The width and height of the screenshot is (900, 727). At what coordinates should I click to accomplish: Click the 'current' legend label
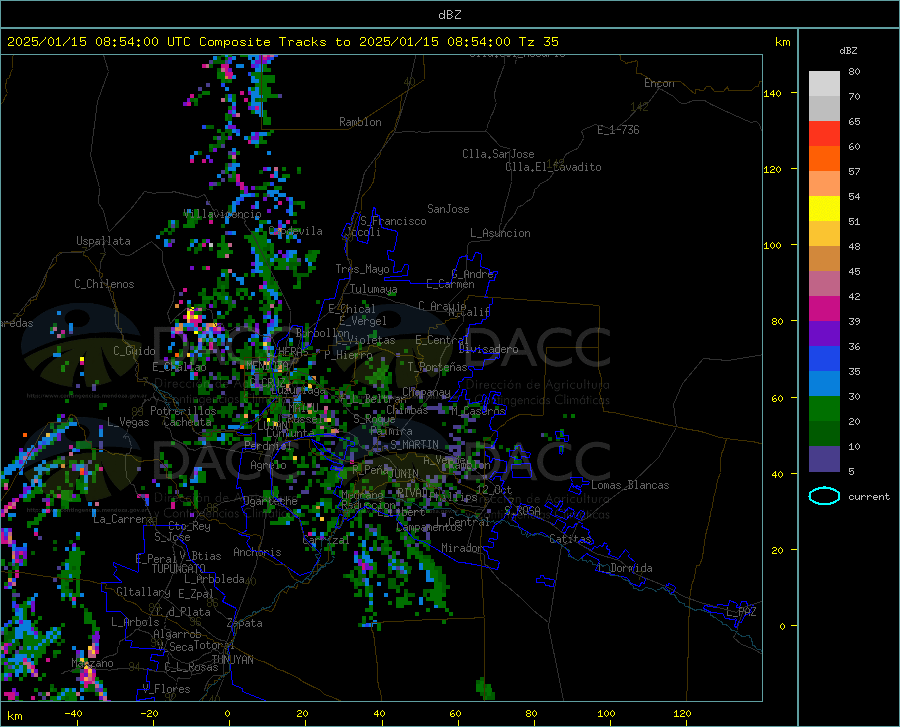point(868,496)
